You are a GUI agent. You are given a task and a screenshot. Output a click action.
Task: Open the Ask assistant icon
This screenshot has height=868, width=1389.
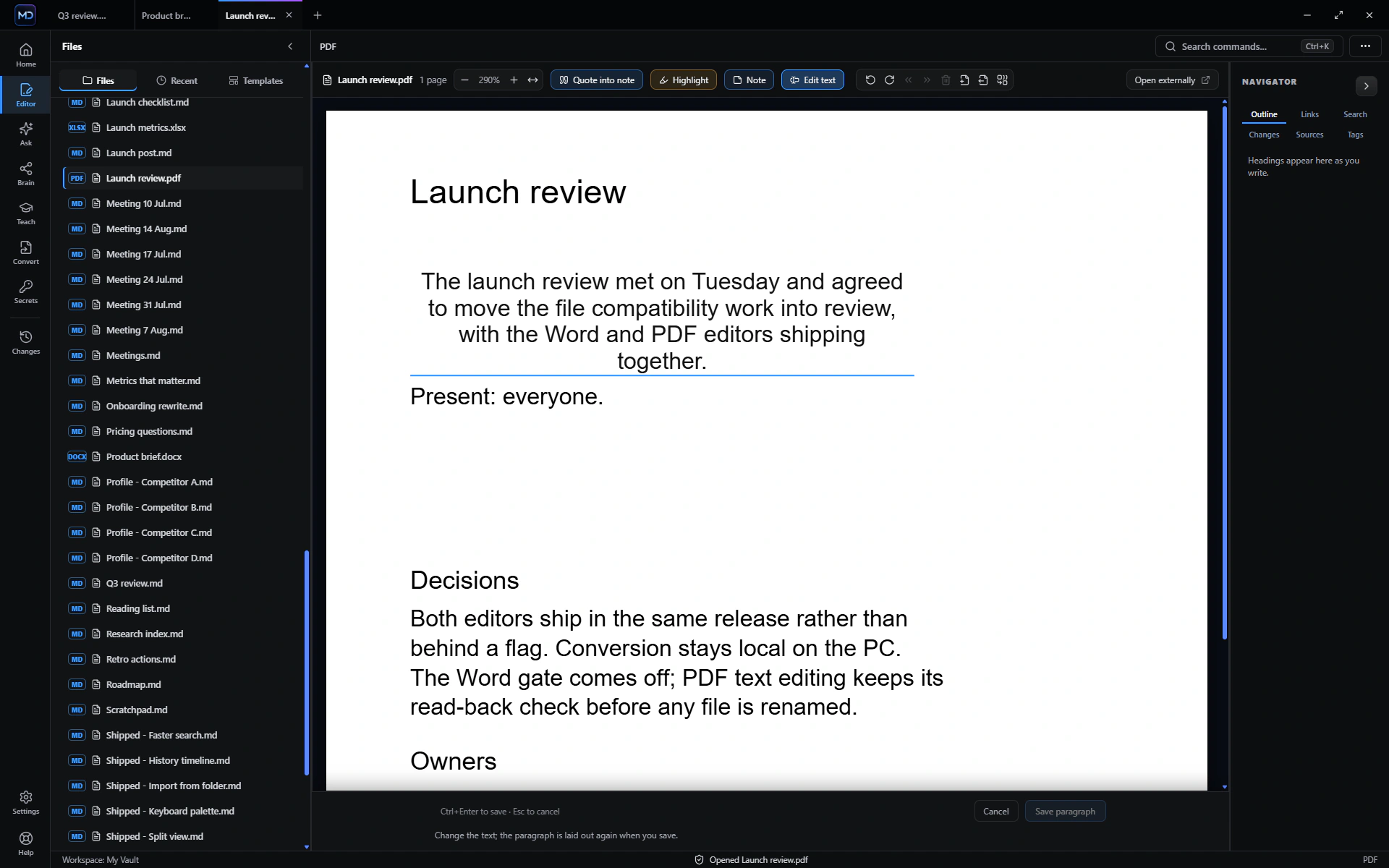click(25, 134)
